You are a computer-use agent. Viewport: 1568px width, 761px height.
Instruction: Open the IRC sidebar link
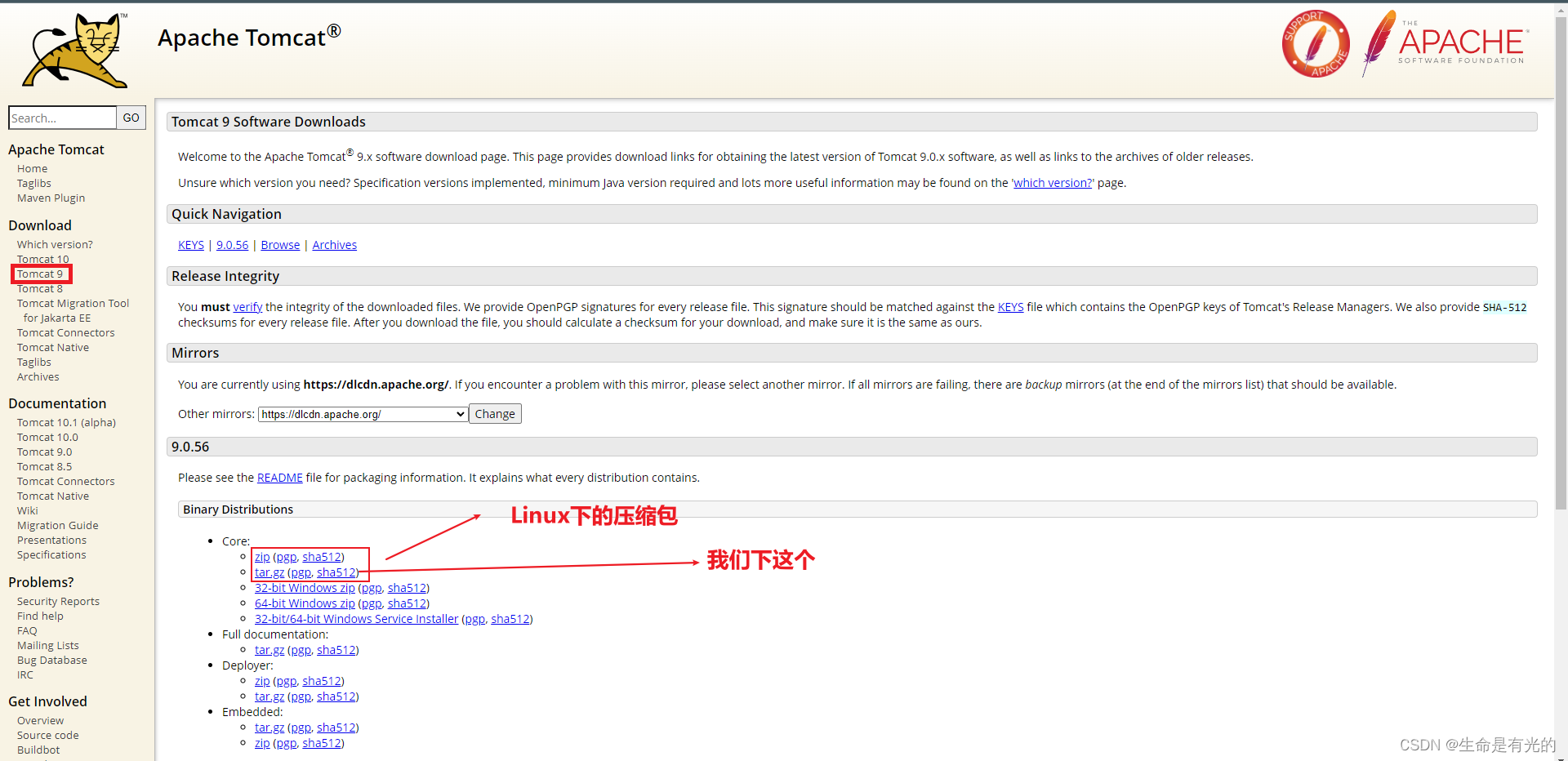click(x=25, y=674)
